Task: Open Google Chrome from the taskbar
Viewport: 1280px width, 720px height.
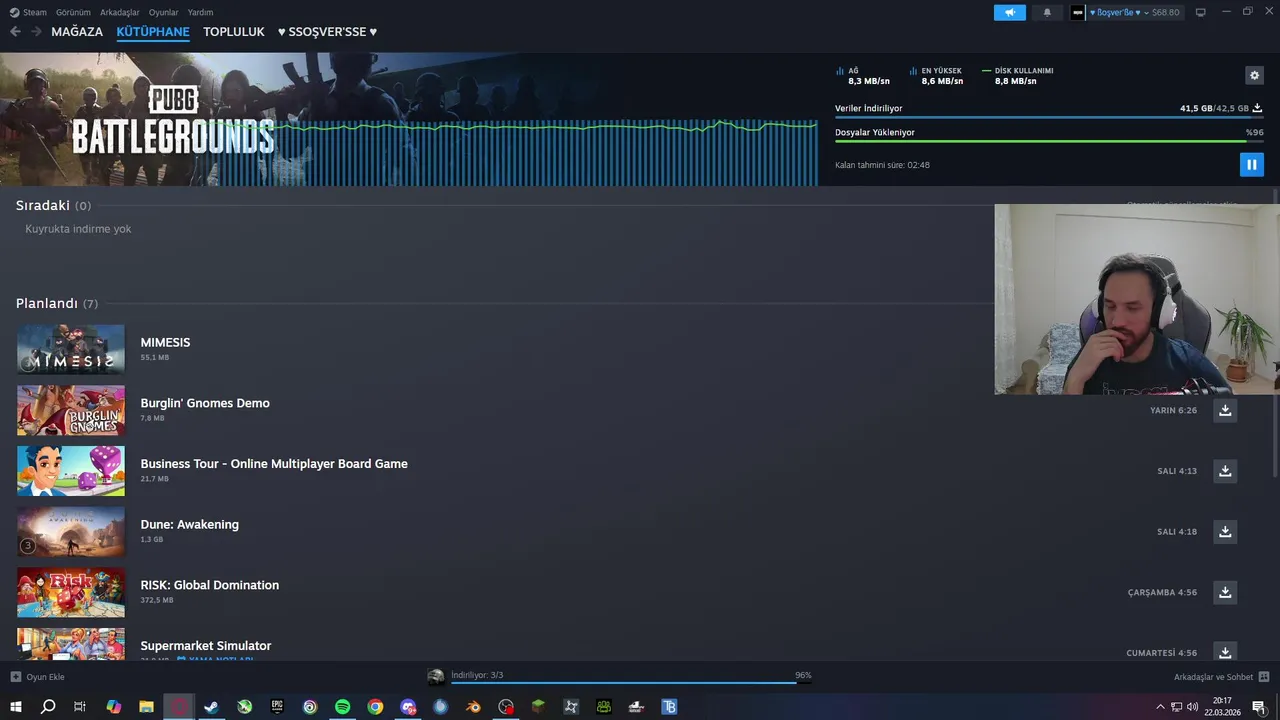Action: pos(375,707)
